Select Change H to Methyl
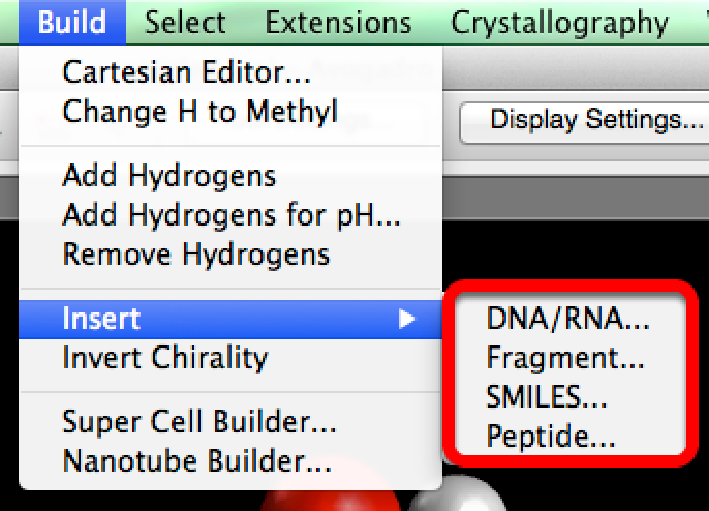Viewport: 709px width, 511px height. pos(200,111)
